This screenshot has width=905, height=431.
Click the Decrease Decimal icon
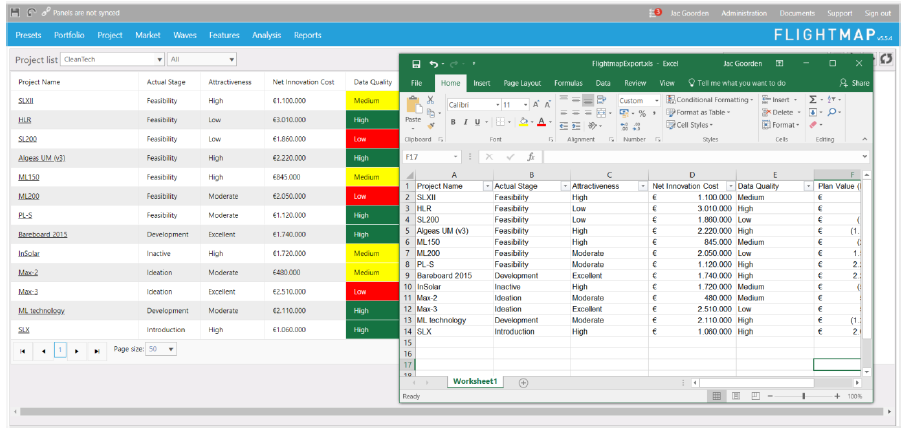pos(637,126)
